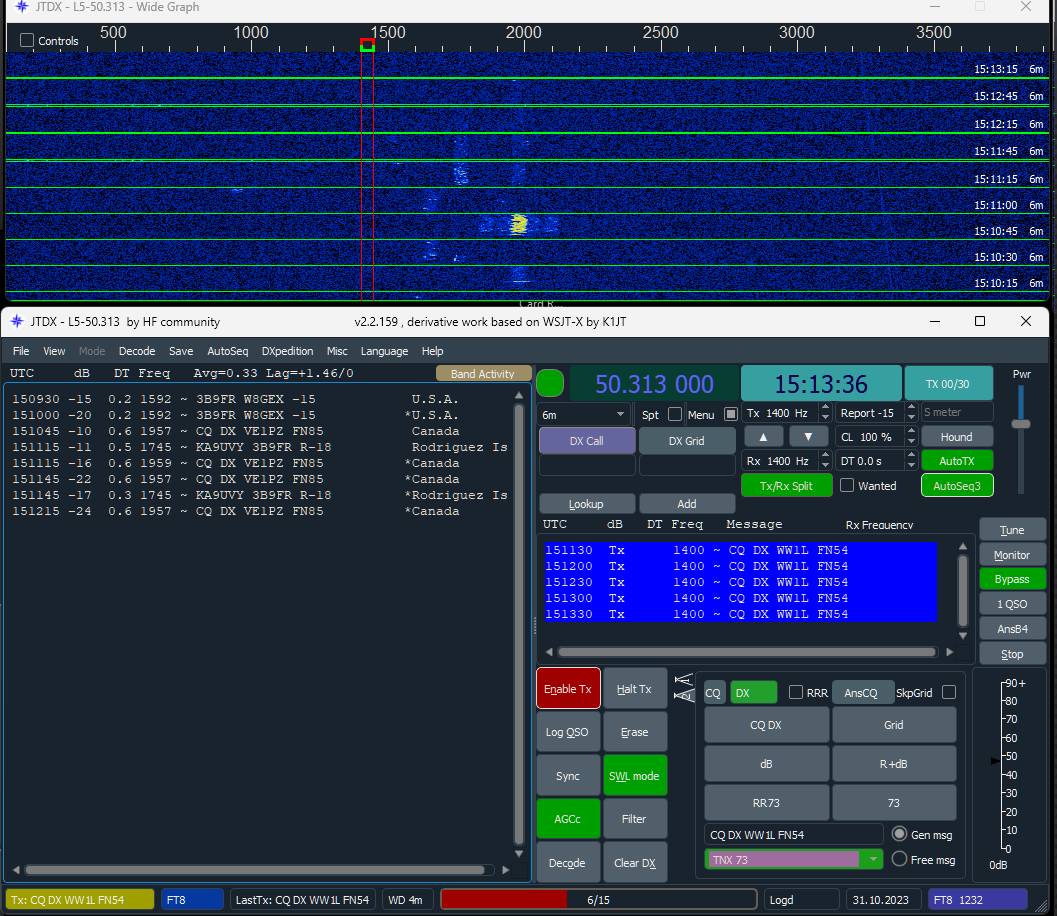Image resolution: width=1057 pixels, height=916 pixels.
Task: Click the AutoSeq3 button
Action: point(957,485)
